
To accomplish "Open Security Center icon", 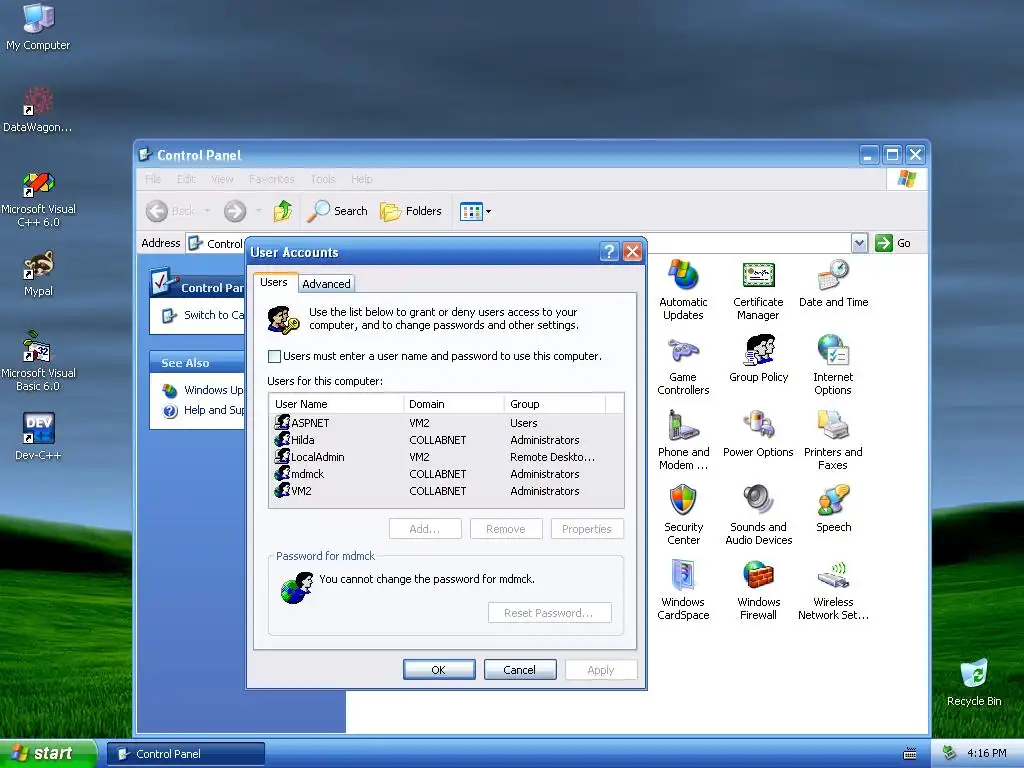I will 683,515.
